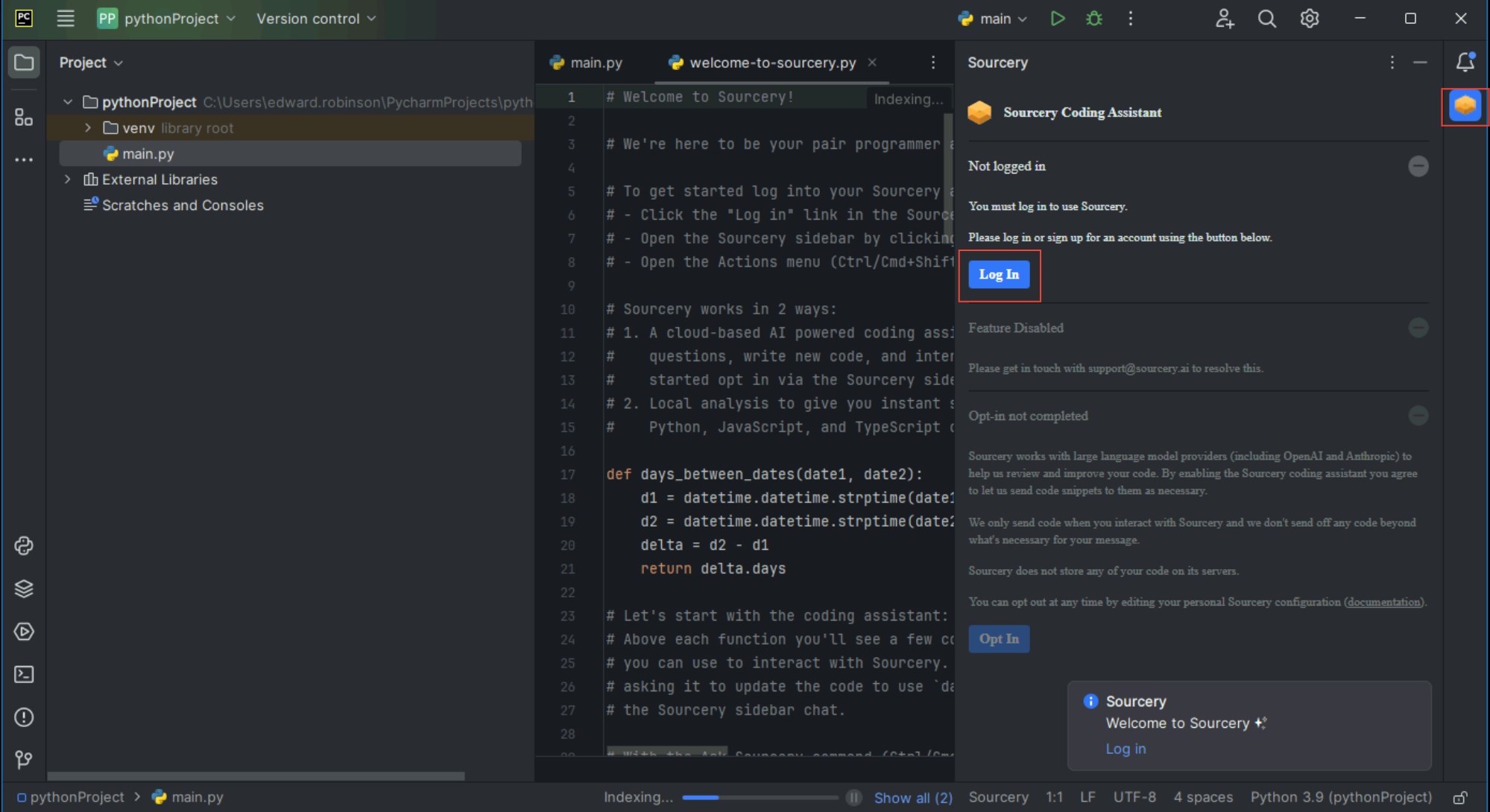Collapse the Not logged in section

[1418, 166]
